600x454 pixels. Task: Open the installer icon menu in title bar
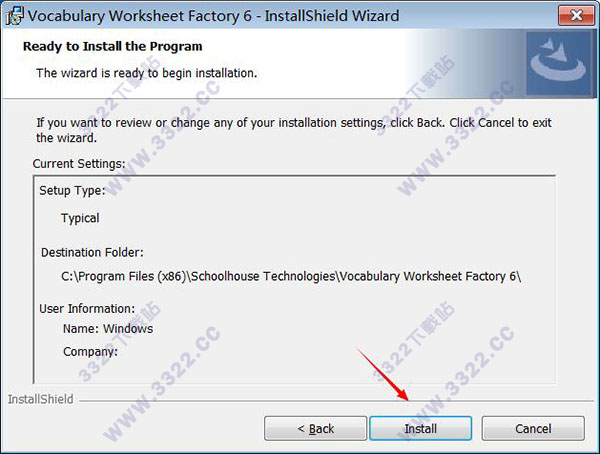[15, 16]
